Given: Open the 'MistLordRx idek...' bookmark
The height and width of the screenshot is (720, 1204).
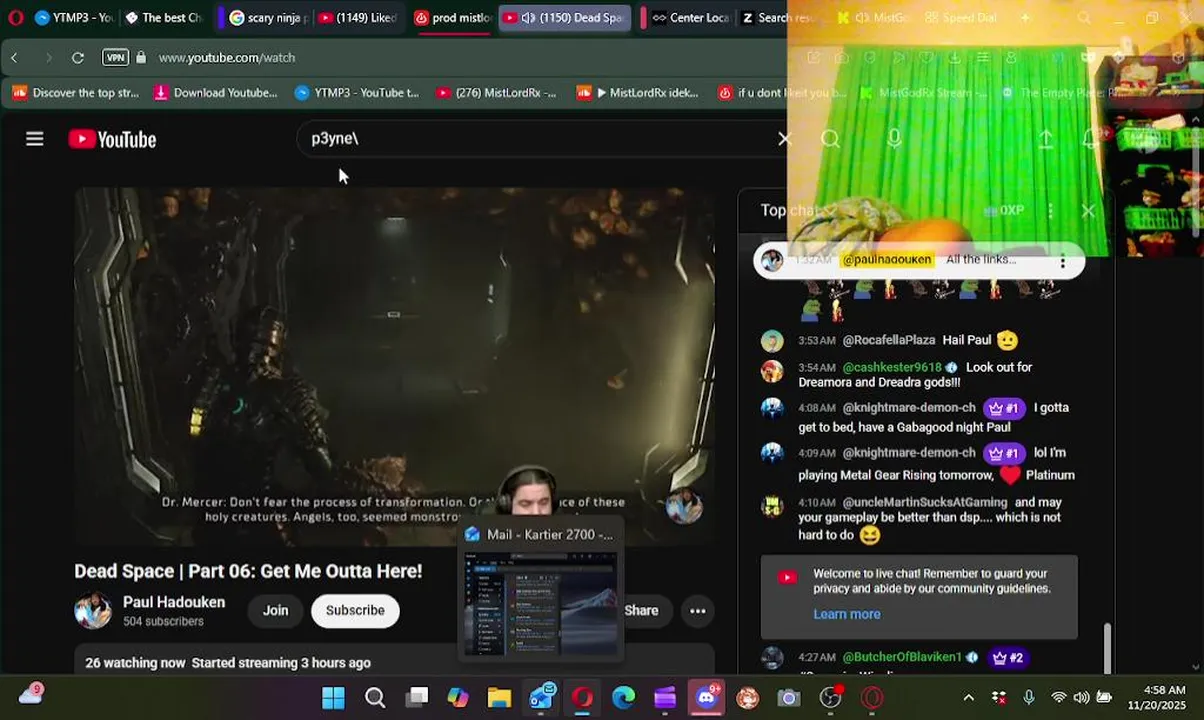Looking at the screenshot, I should pyautogui.click(x=637, y=92).
